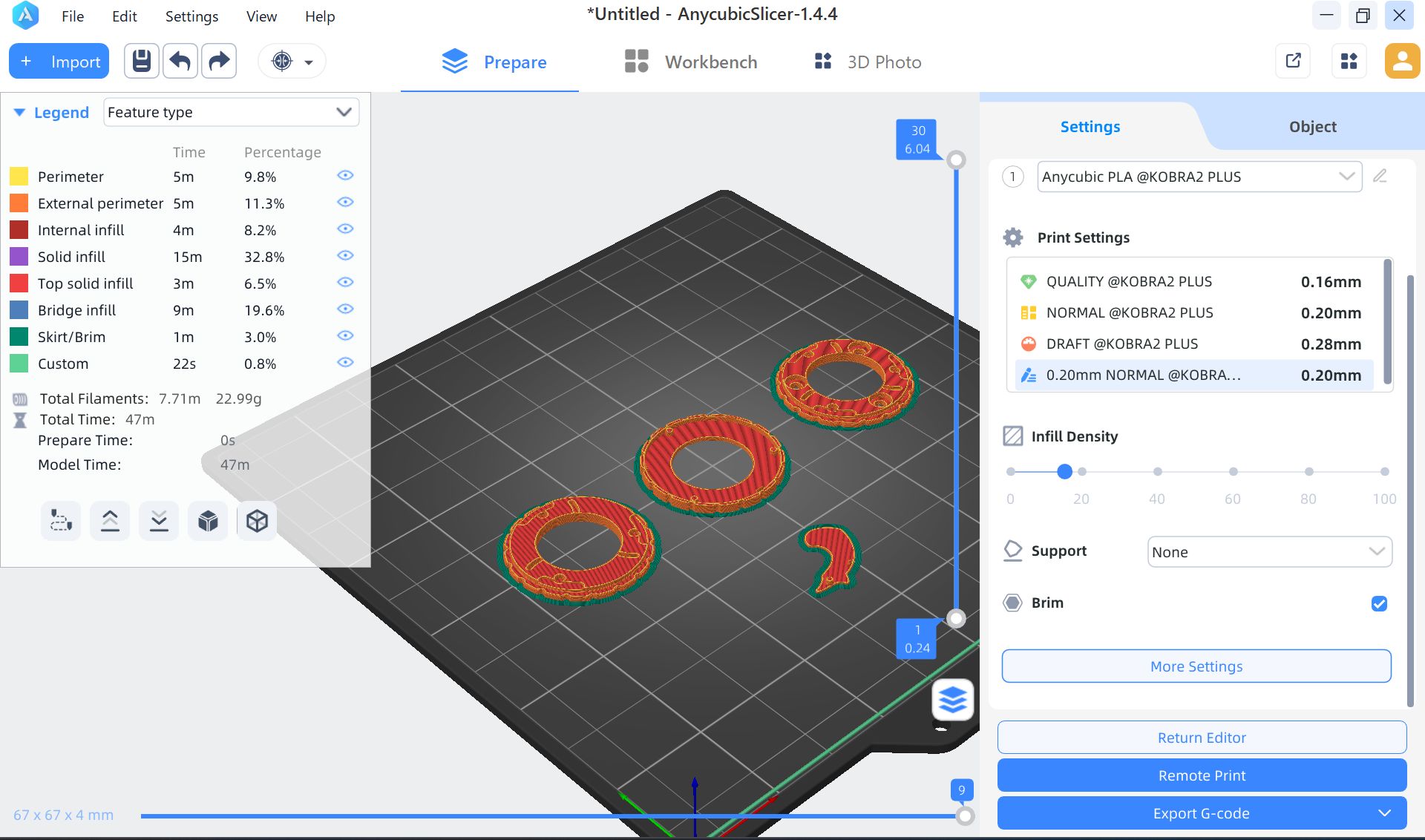1425x840 pixels.
Task: Click the move layer up icon
Action: (110, 521)
